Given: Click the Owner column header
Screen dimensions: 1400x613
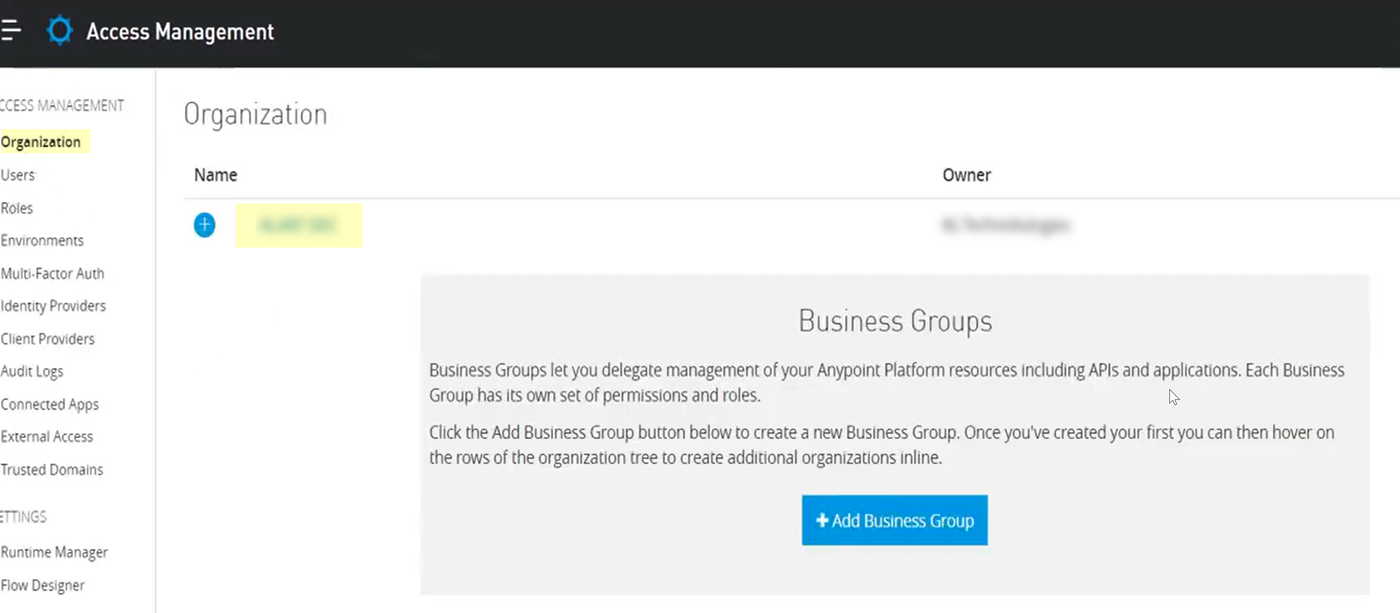Looking at the screenshot, I should [966, 175].
